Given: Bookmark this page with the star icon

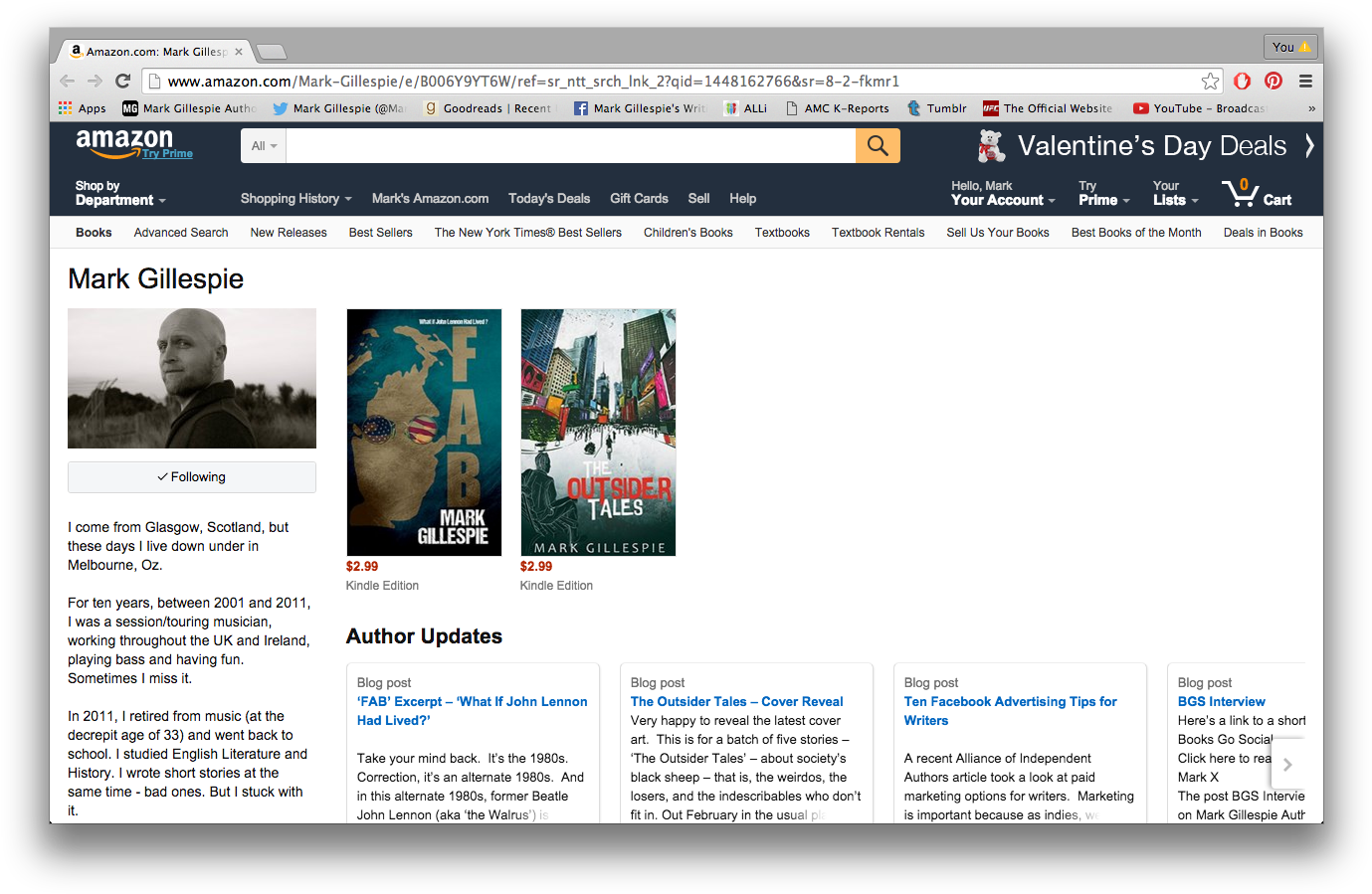Looking at the screenshot, I should click(1210, 81).
